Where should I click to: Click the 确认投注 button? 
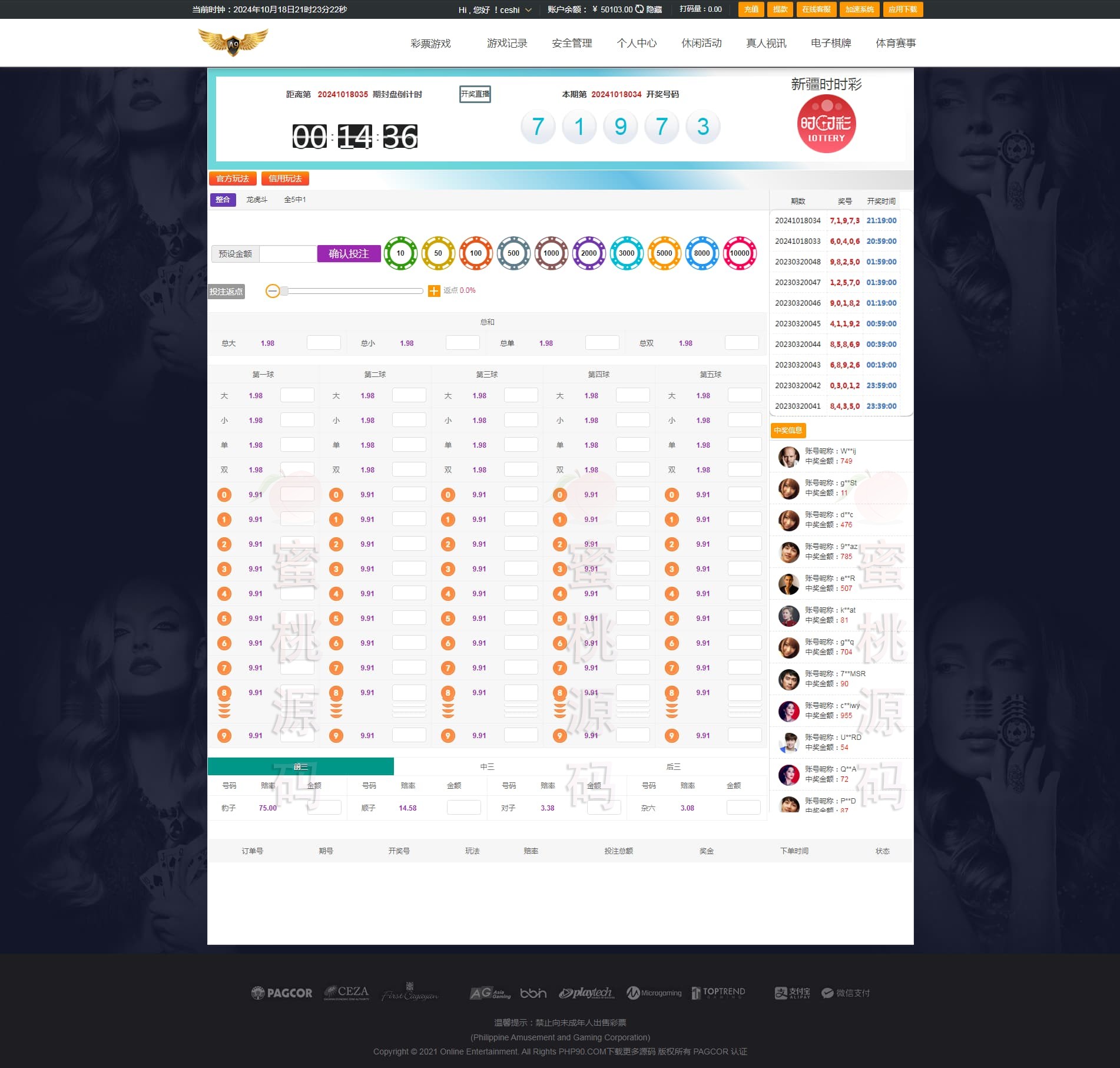coord(349,254)
